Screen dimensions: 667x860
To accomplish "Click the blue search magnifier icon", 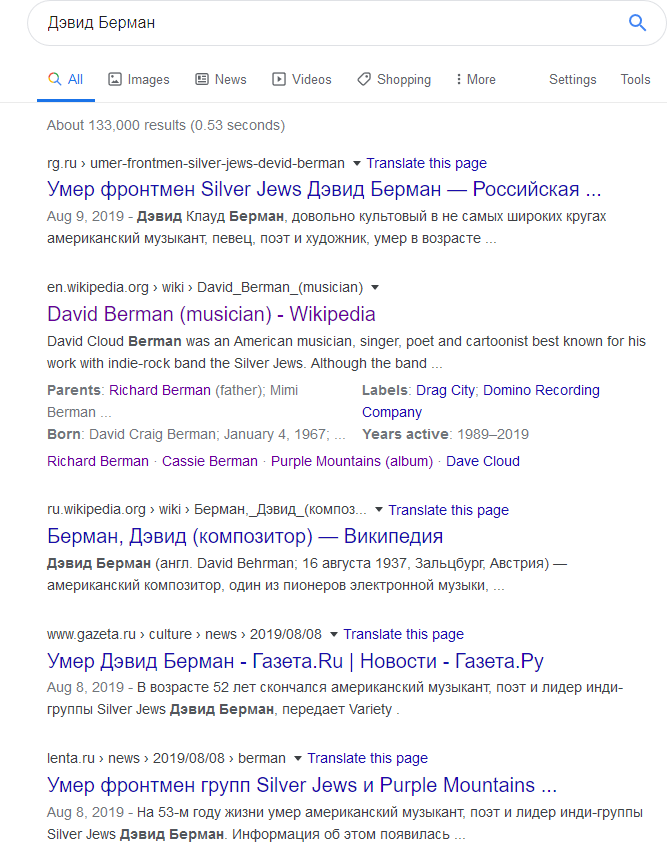I will pyautogui.click(x=637, y=23).
